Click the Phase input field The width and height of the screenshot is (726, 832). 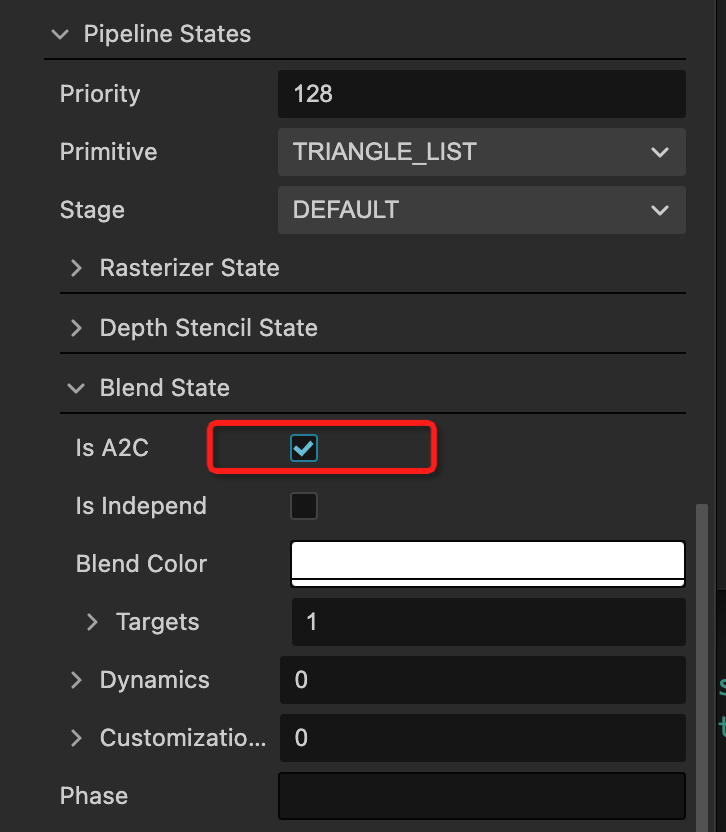pos(481,797)
